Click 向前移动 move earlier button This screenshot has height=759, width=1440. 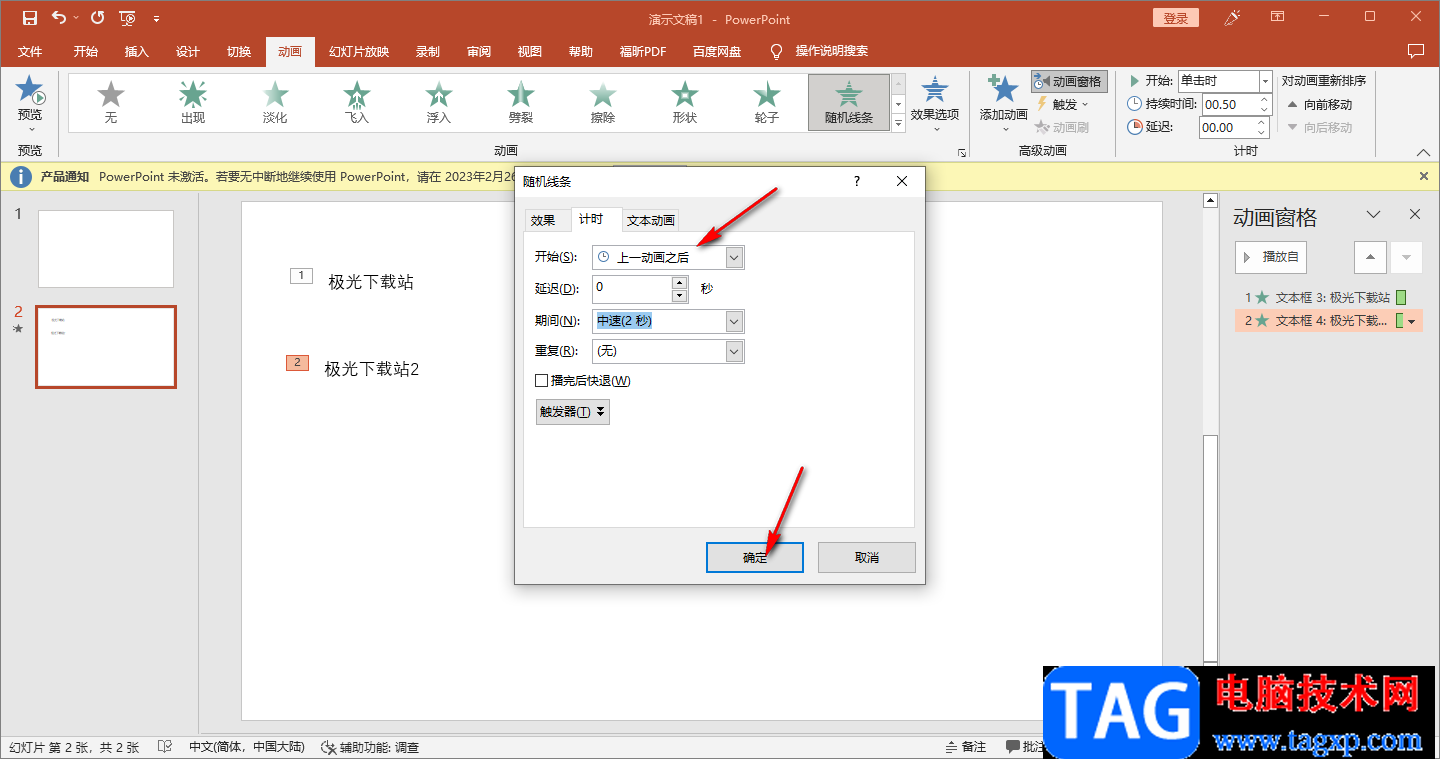click(x=1319, y=104)
